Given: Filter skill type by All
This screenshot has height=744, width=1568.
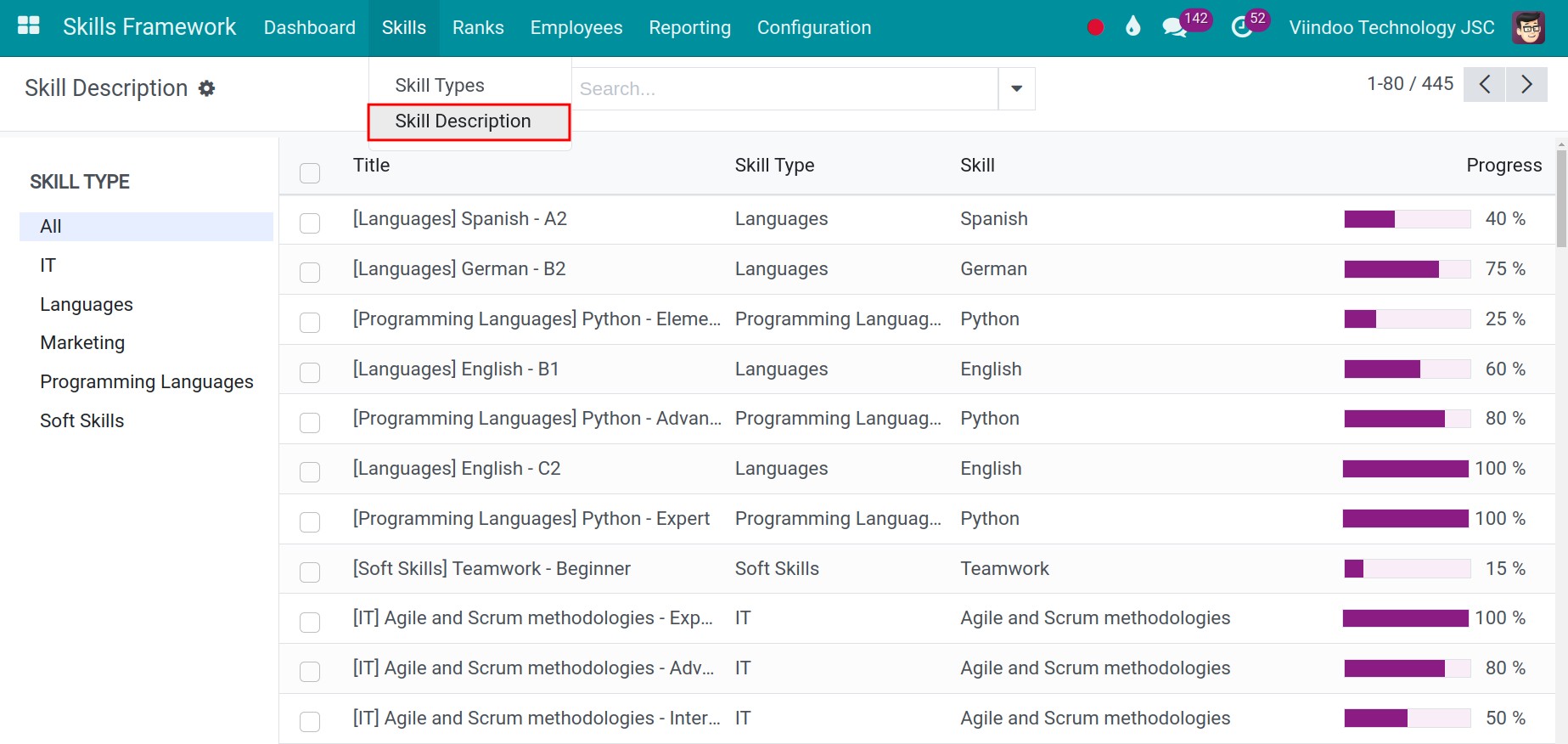Looking at the screenshot, I should pos(146,227).
